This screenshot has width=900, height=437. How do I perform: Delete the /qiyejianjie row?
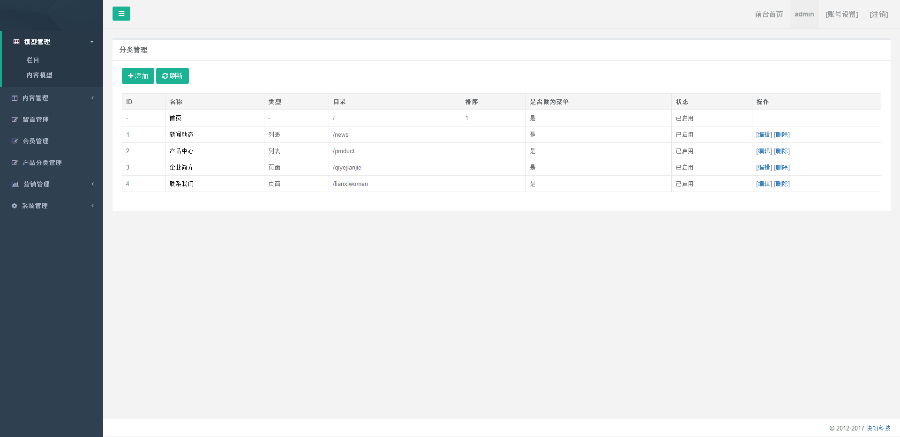tap(782, 168)
